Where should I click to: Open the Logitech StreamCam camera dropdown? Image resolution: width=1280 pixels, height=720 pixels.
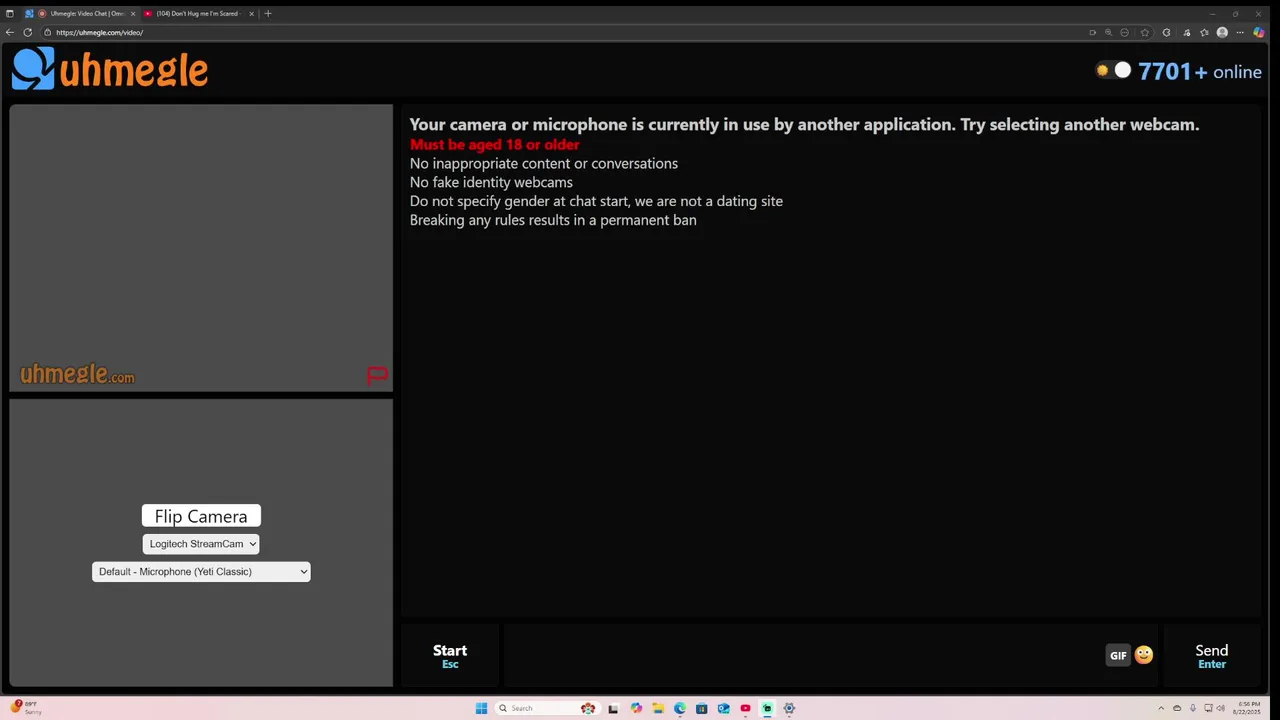point(201,544)
